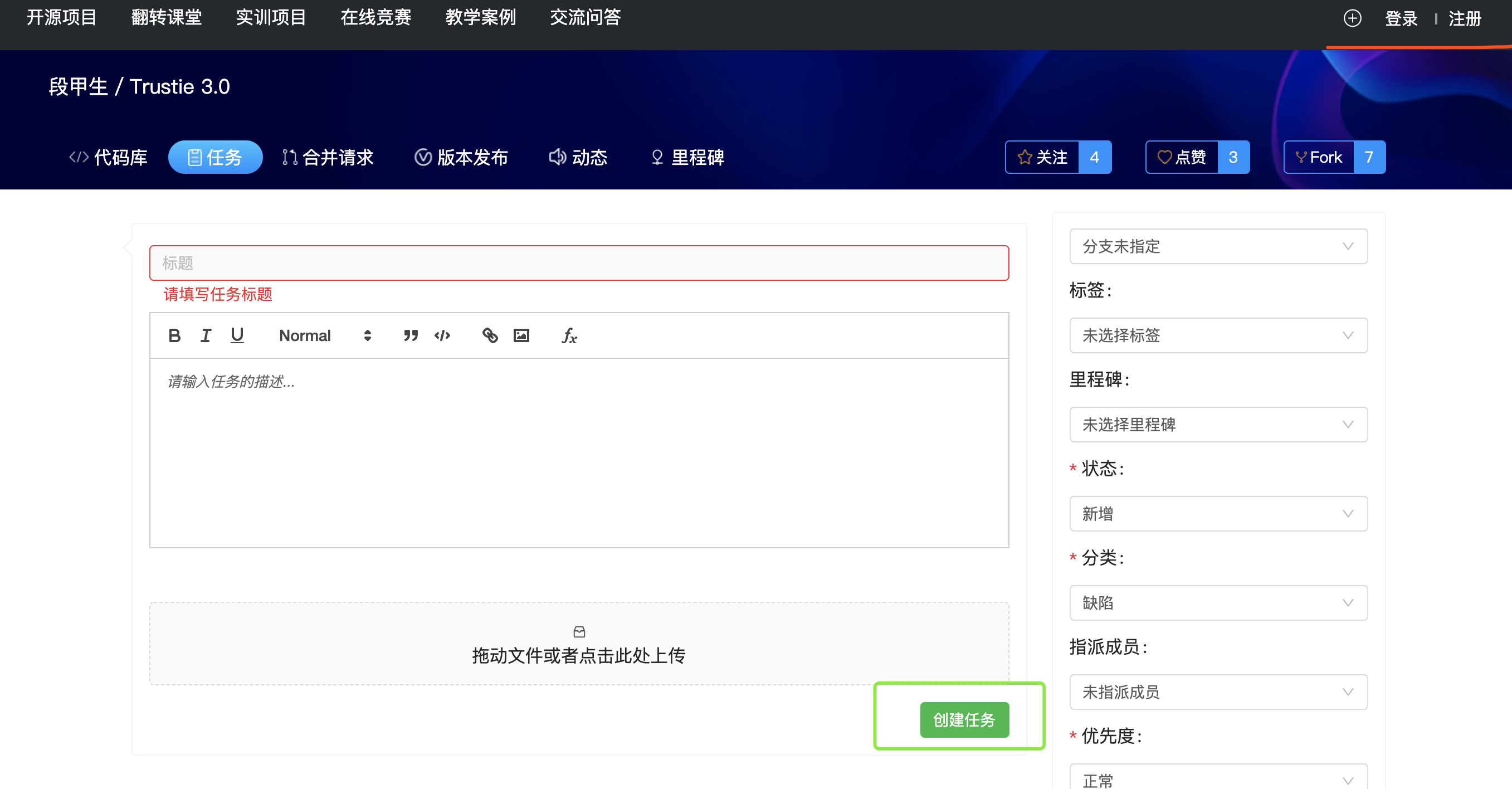The width and height of the screenshot is (1512, 789).
Task: Open 教学案例 in top navigation
Action: coord(481,18)
